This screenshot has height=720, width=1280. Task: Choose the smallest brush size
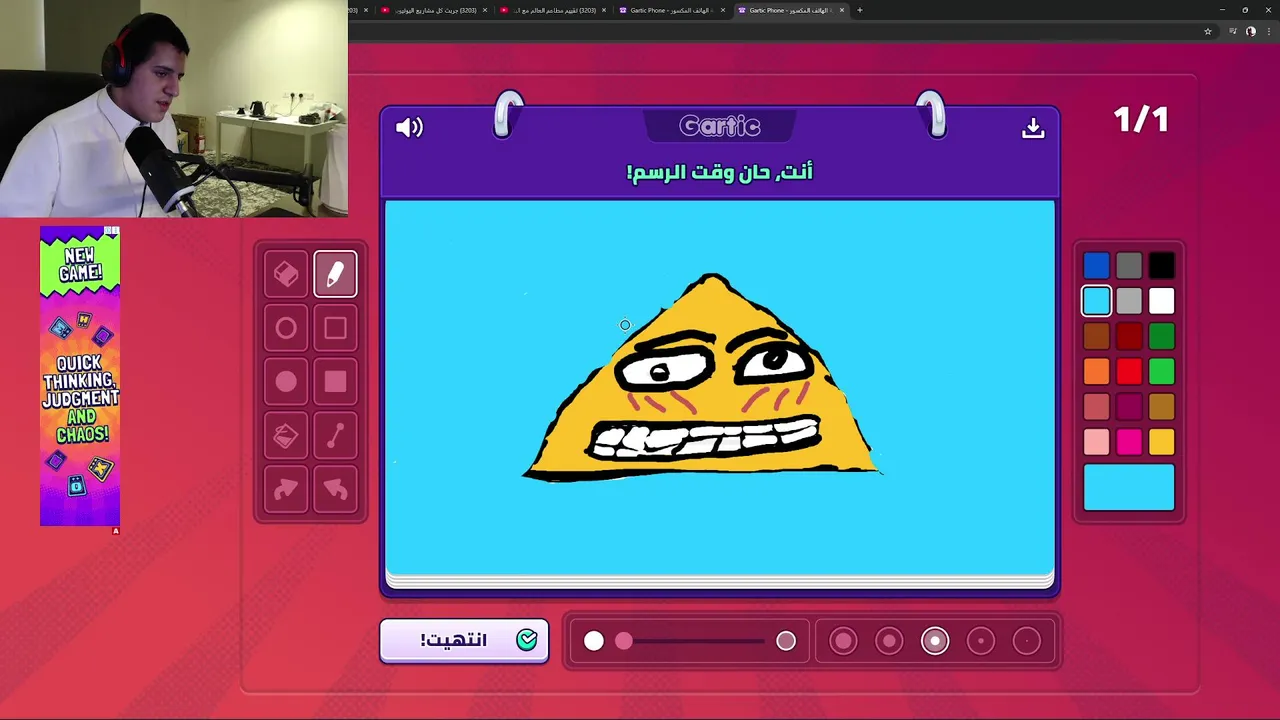pos(1027,641)
